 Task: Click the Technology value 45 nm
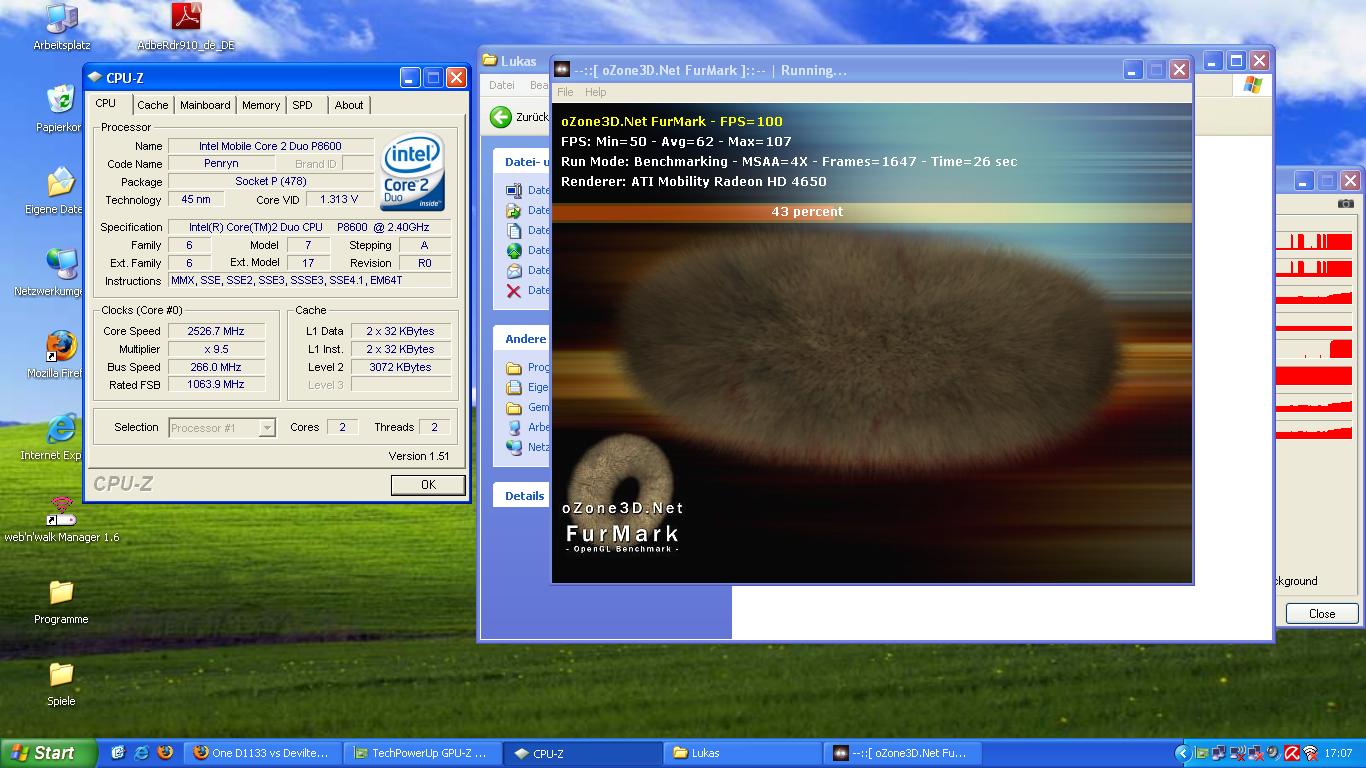(196, 200)
